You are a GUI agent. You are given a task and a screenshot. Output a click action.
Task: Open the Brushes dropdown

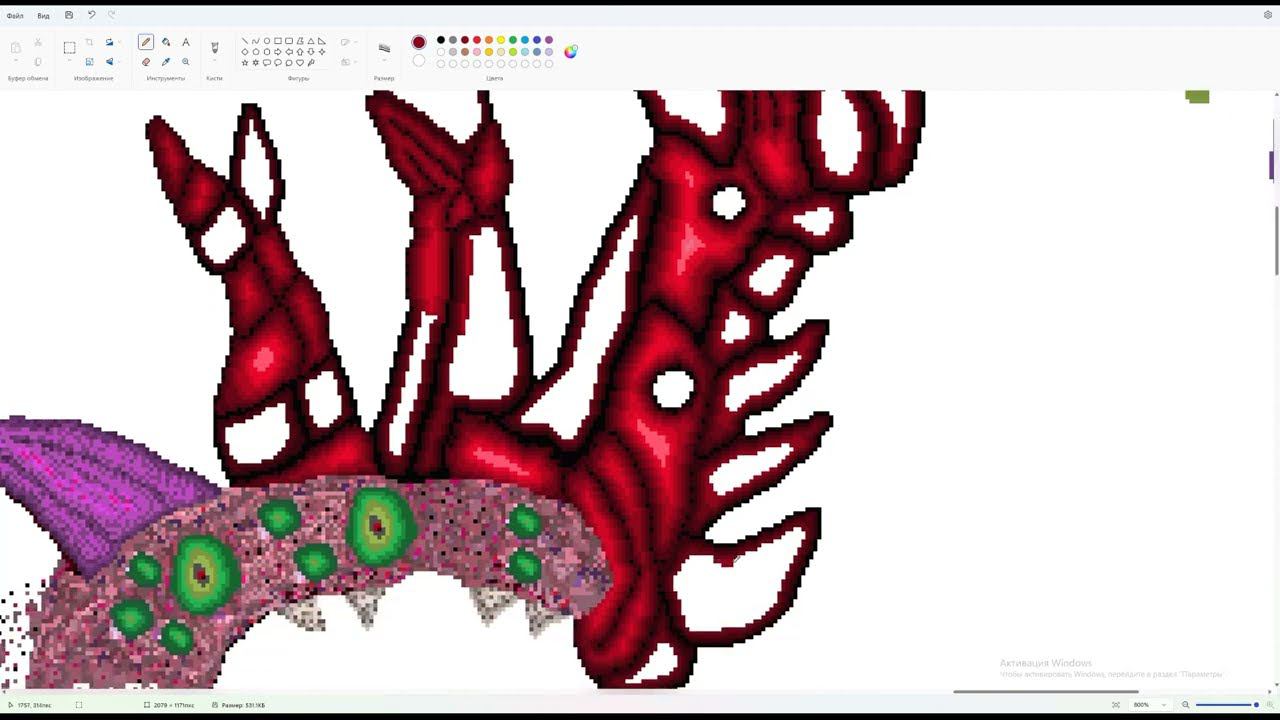(x=214, y=62)
